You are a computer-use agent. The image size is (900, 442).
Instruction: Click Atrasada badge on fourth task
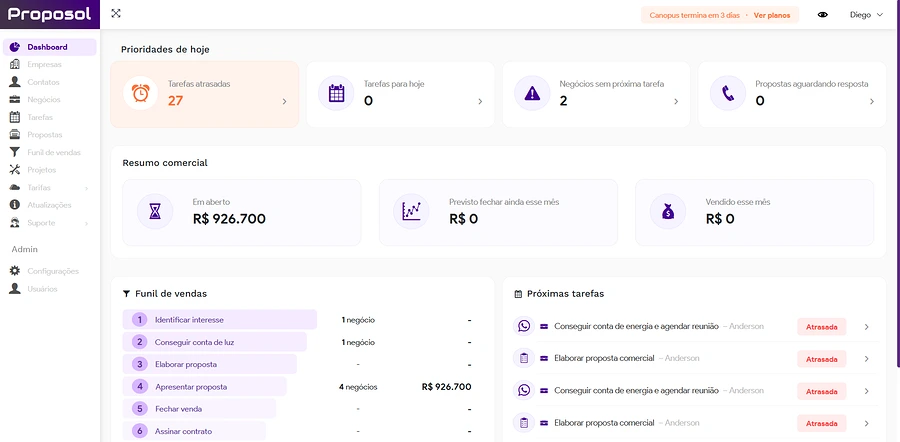[822, 424]
